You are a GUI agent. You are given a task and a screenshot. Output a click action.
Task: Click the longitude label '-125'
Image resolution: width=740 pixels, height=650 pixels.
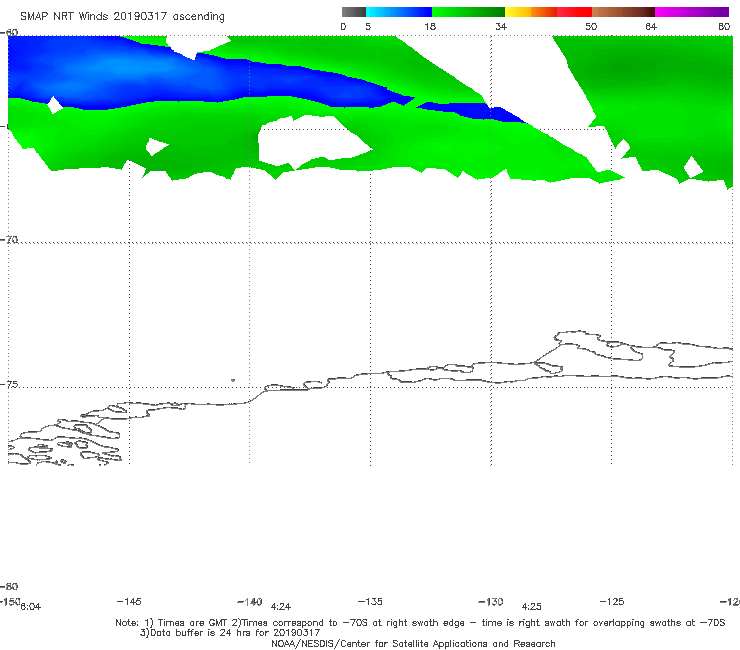tap(612, 601)
